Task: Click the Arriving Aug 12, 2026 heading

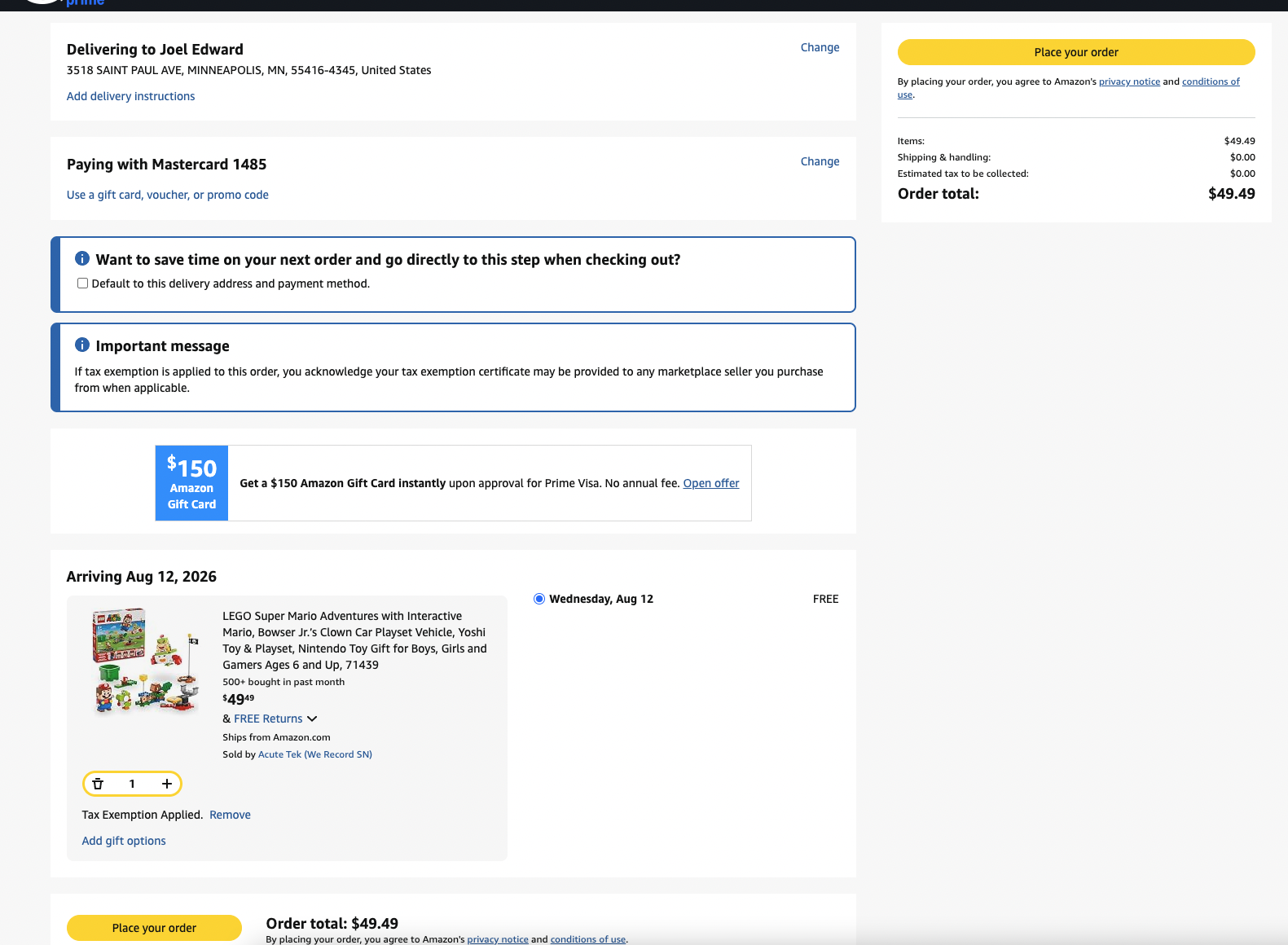Action: 142,577
